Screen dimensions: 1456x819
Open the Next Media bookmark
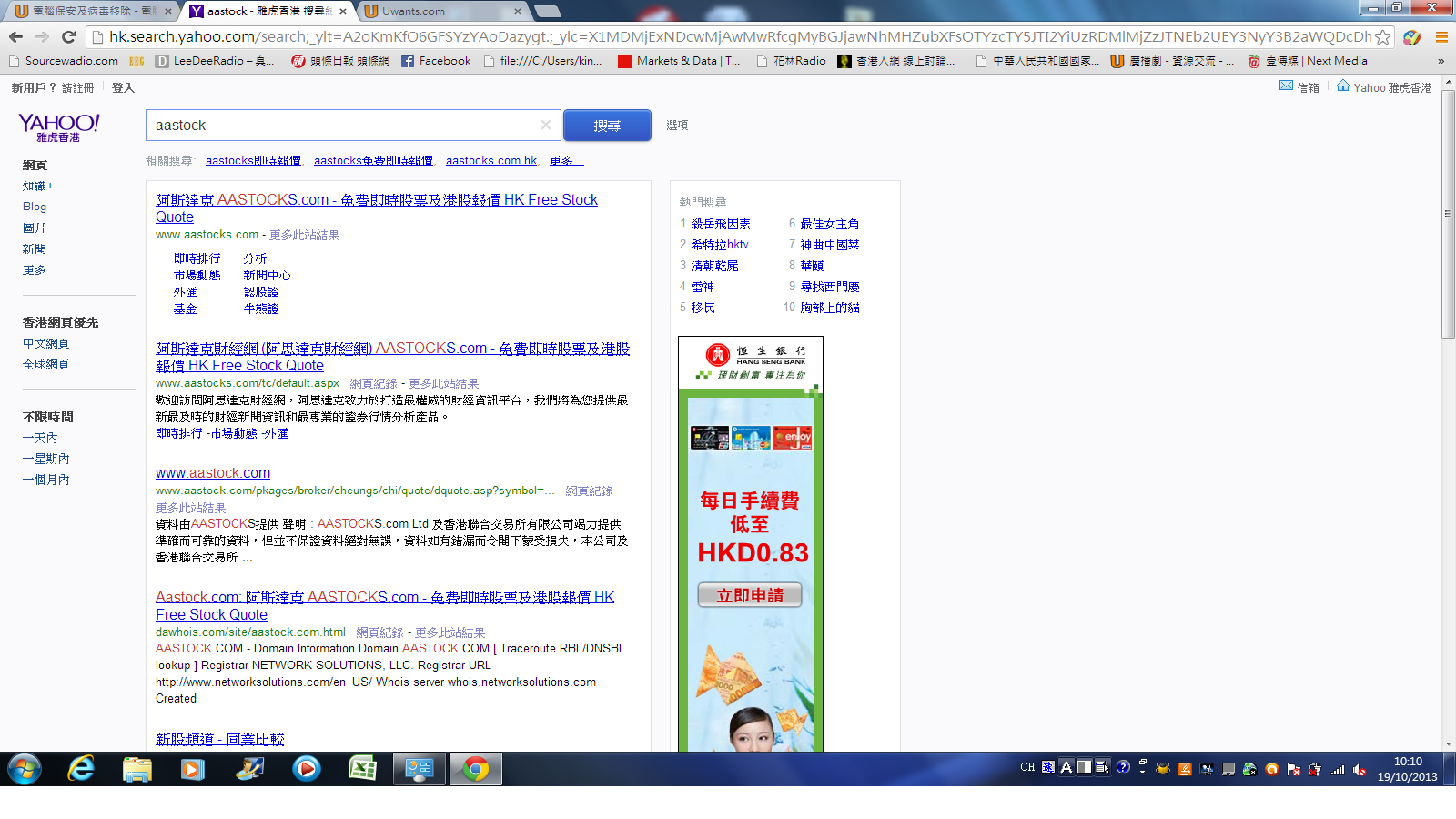(1308, 61)
